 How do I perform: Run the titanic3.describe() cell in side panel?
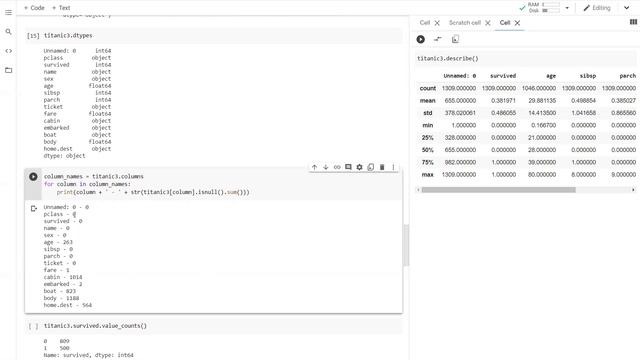point(420,39)
